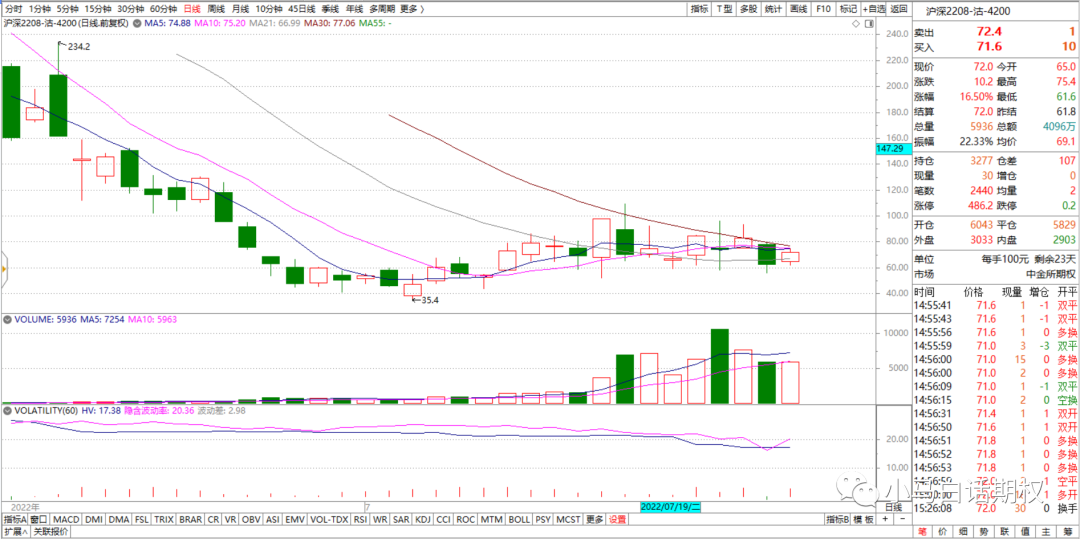Open the 多周期 multi-period view
The height and width of the screenshot is (539, 1080).
[x=382, y=8]
